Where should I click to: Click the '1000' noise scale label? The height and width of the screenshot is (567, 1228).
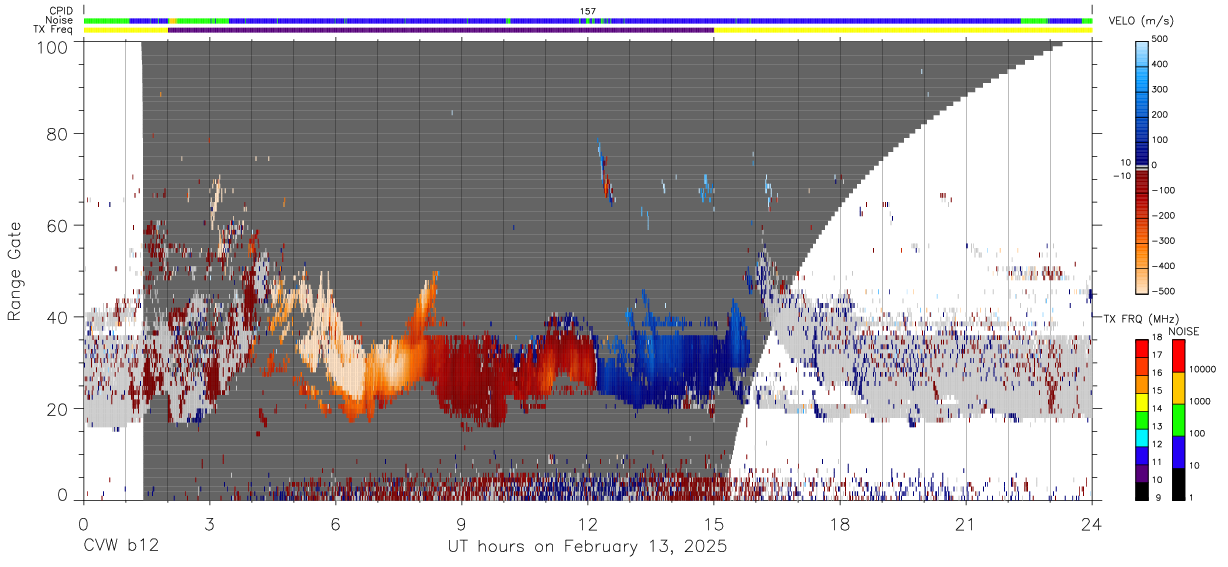(x=1199, y=401)
